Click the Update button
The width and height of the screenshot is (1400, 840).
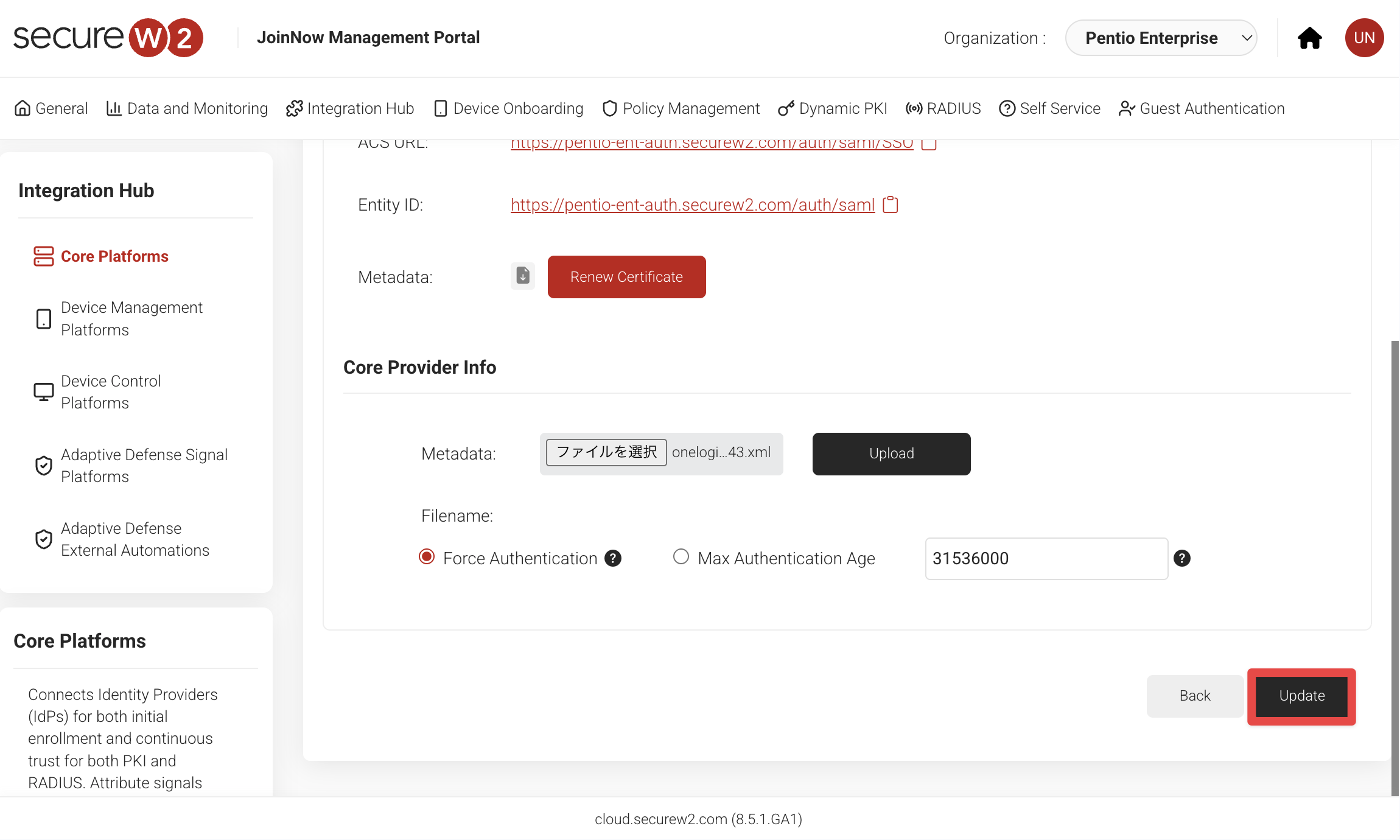[x=1302, y=696]
